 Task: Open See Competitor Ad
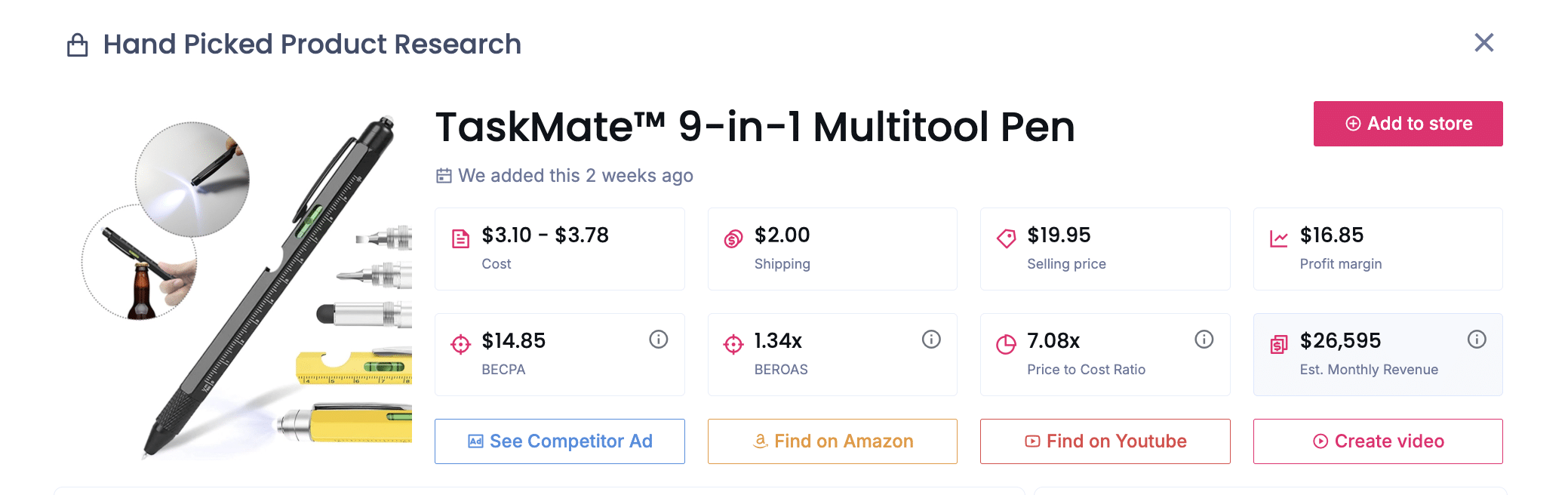coord(559,441)
